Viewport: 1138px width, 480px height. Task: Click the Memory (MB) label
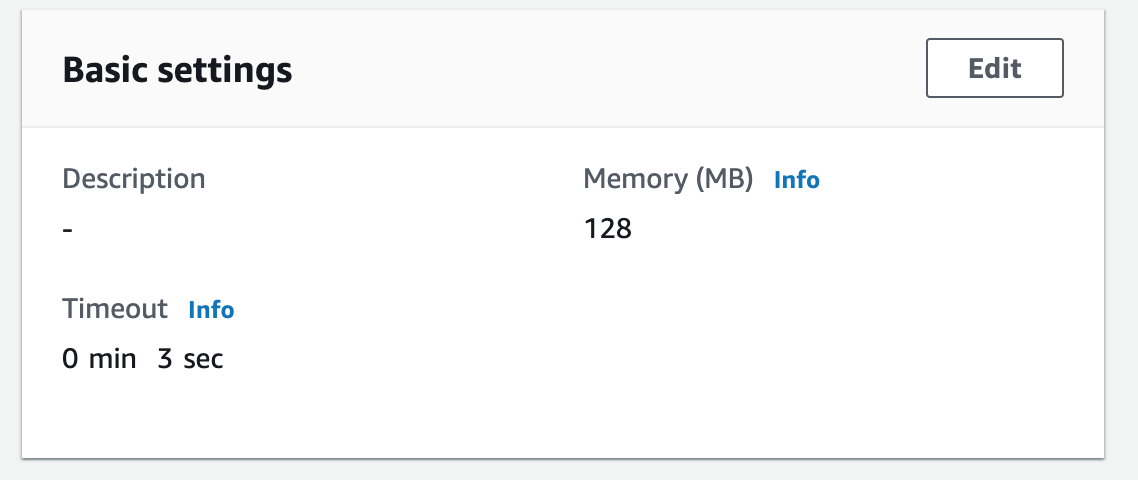pyautogui.click(x=668, y=179)
